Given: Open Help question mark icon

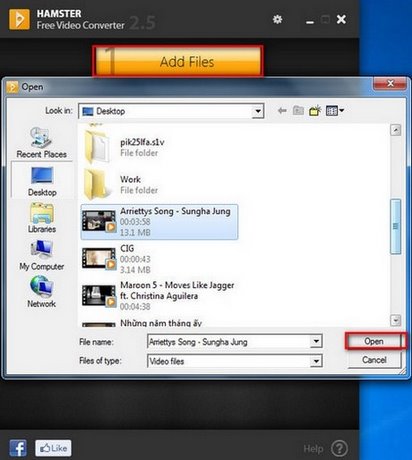Looking at the screenshot, I should pyautogui.click(x=340, y=448).
